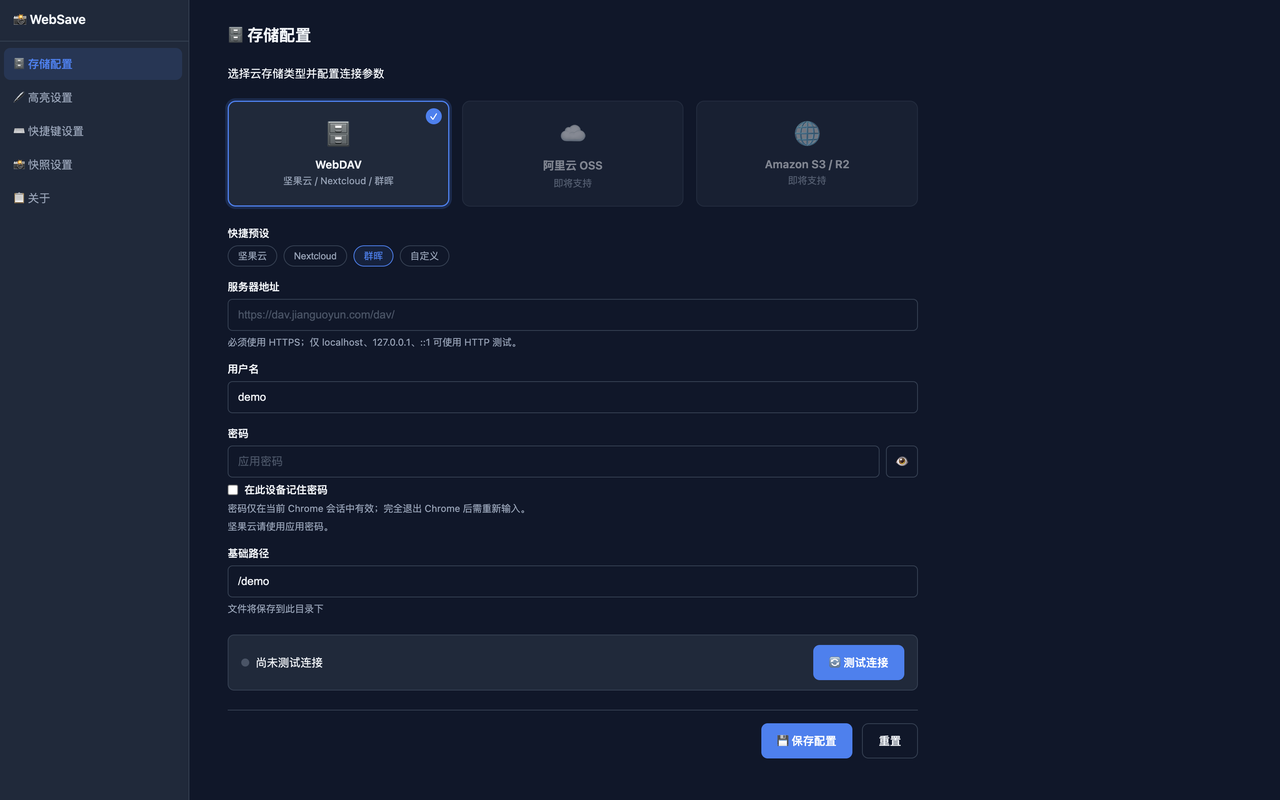Choose the 群晖 preset chip
The image size is (1280, 800).
click(x=373, y=256)
